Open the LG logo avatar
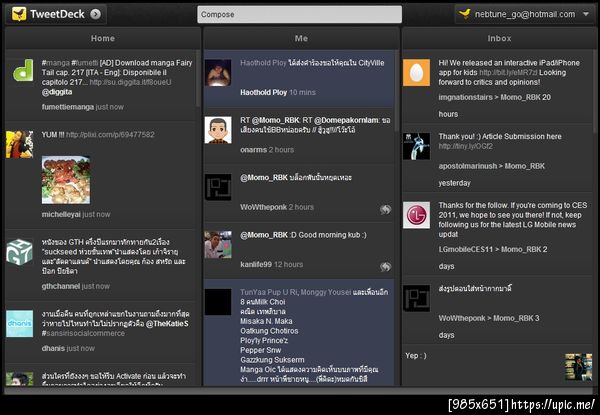 point(416,215)
